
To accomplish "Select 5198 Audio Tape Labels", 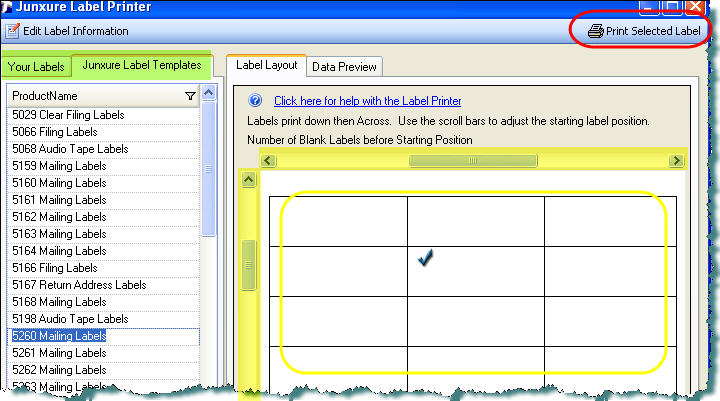I will click(103, 319).
